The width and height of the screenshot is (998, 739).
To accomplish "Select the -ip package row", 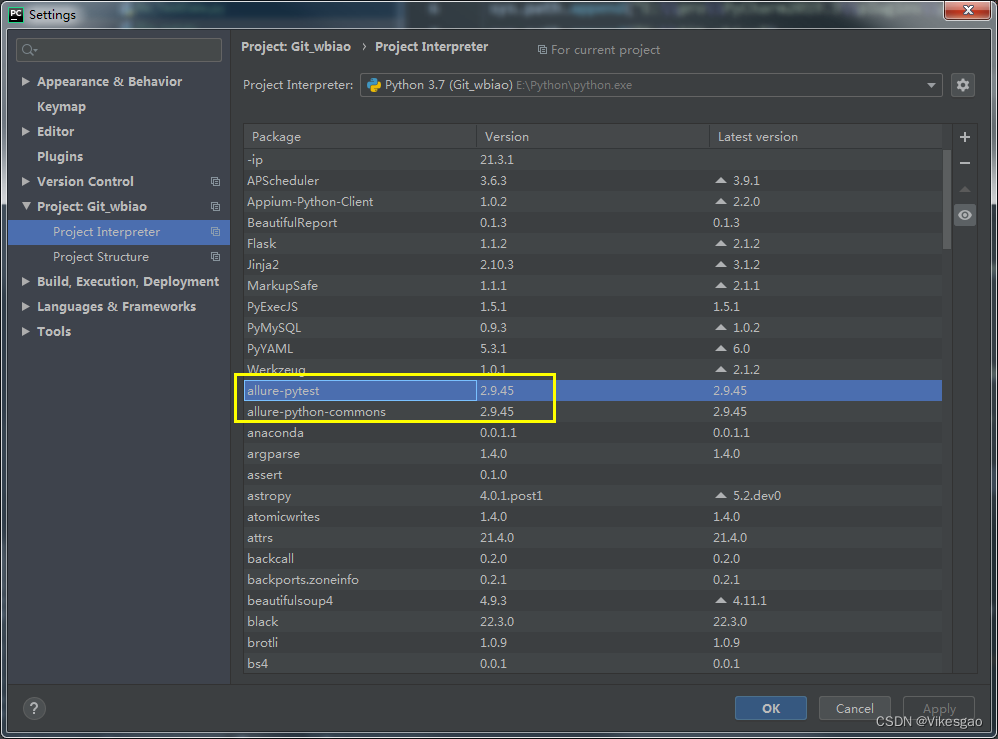I will pyautogui.click(x=593, y=160).
